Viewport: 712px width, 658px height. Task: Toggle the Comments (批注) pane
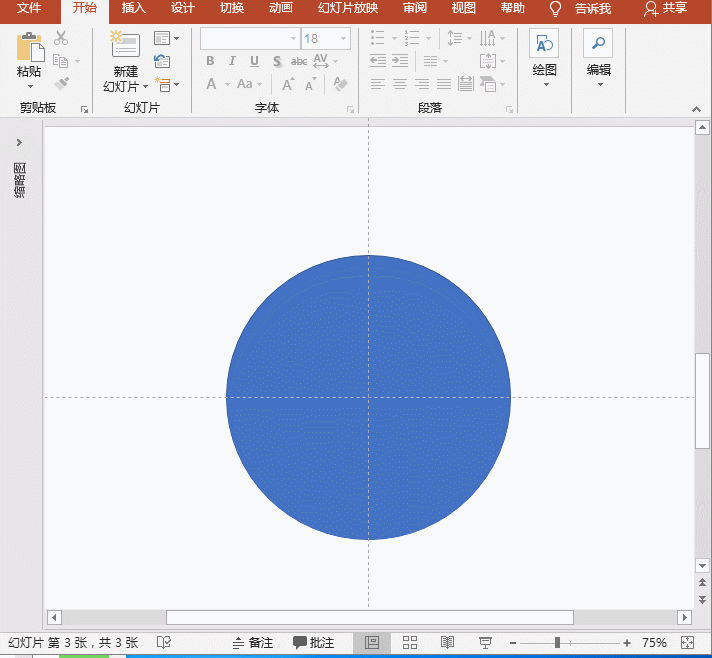(x=313, y=643)
